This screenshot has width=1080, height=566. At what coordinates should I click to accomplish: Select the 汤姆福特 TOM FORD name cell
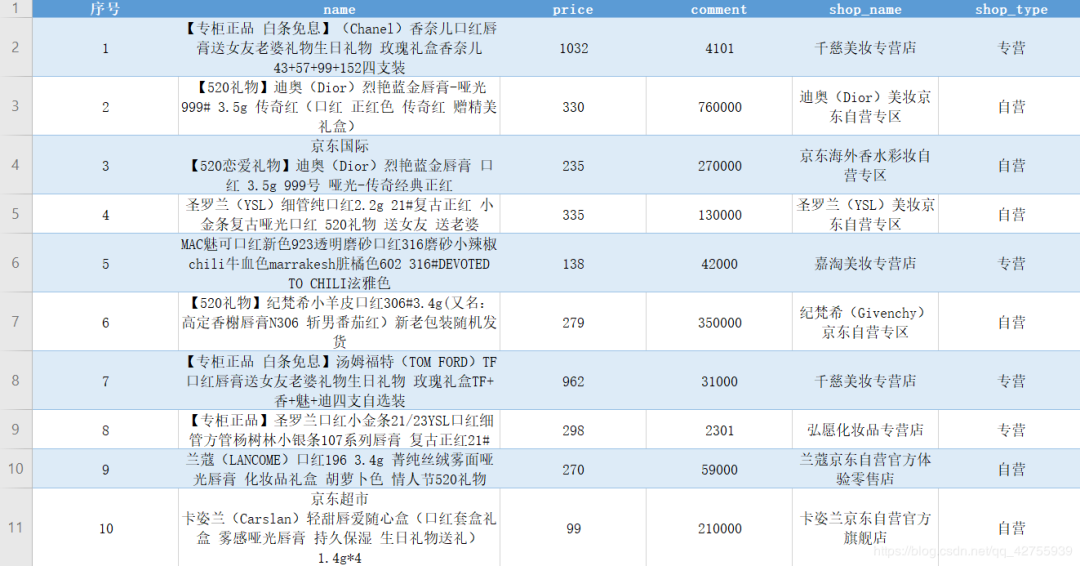pyautogui.click(x=340, y=381)
